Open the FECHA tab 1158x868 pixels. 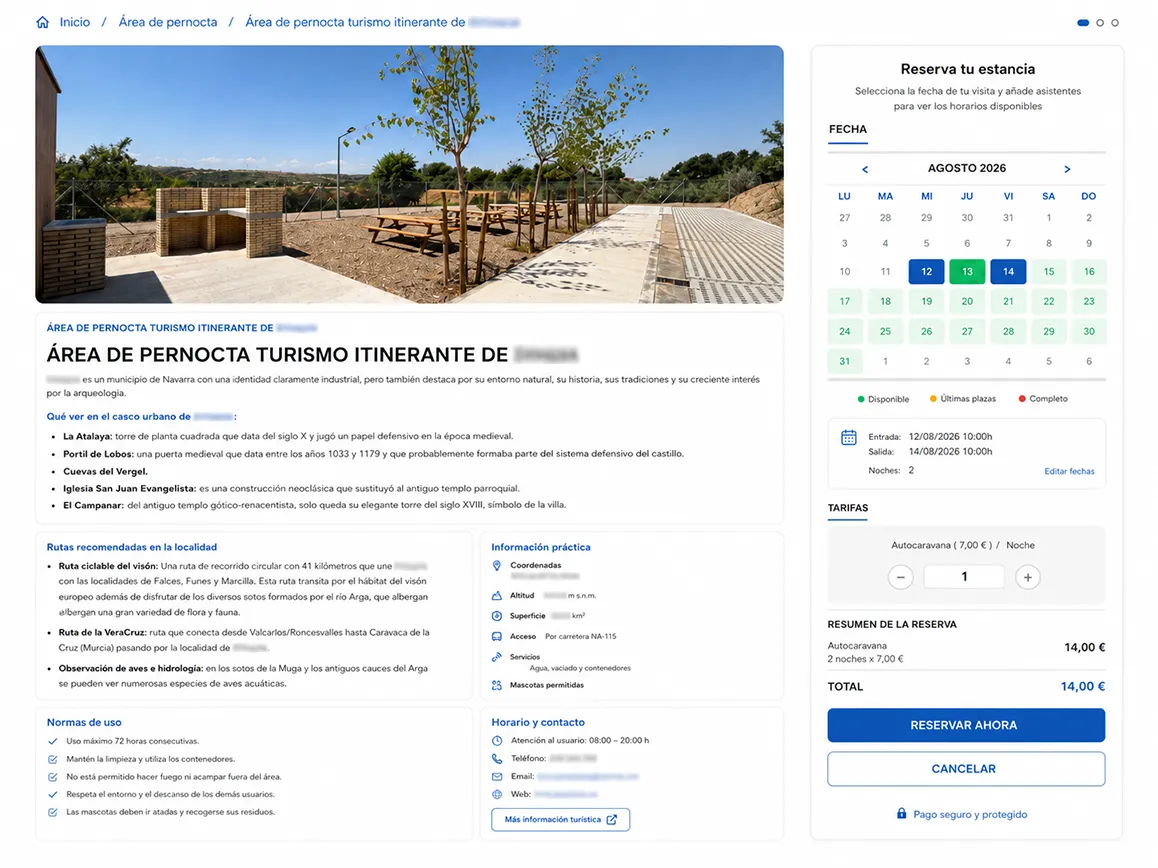848,129
